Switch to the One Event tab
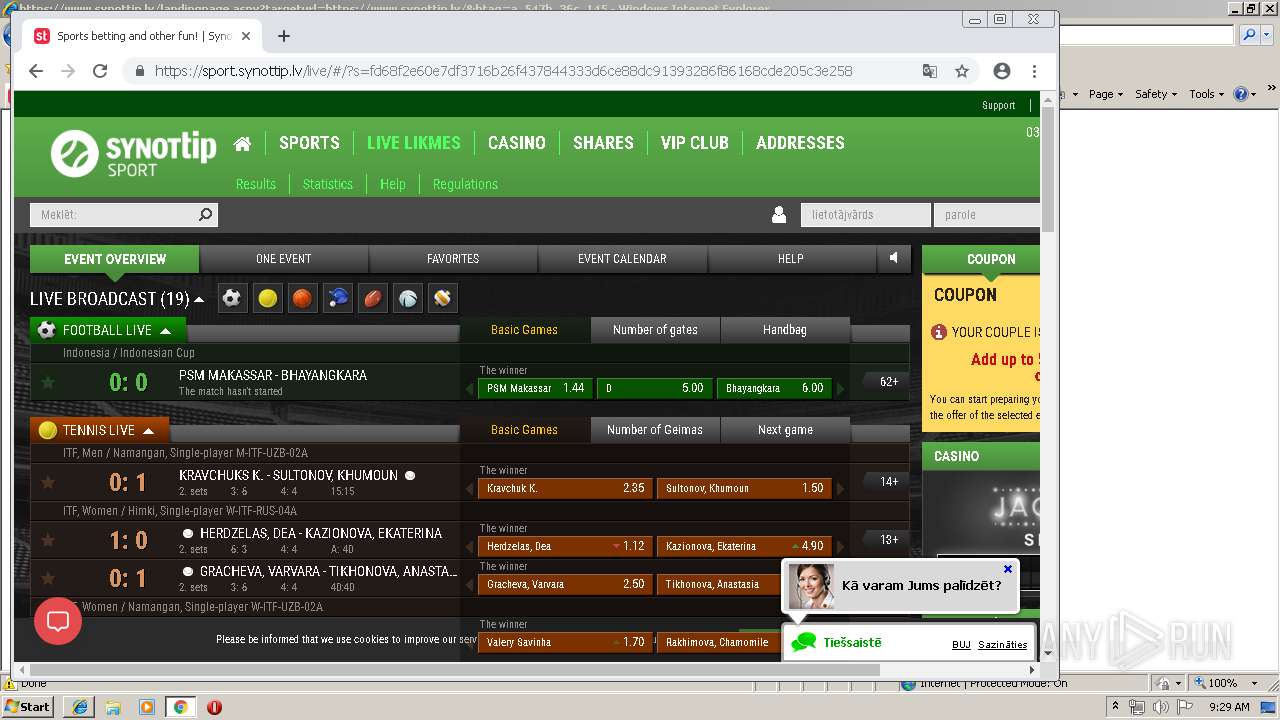 pos(284,258)
